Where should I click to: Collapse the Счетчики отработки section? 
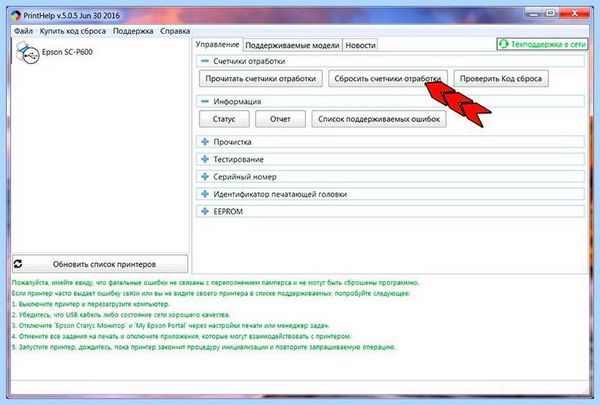[205, 61]
